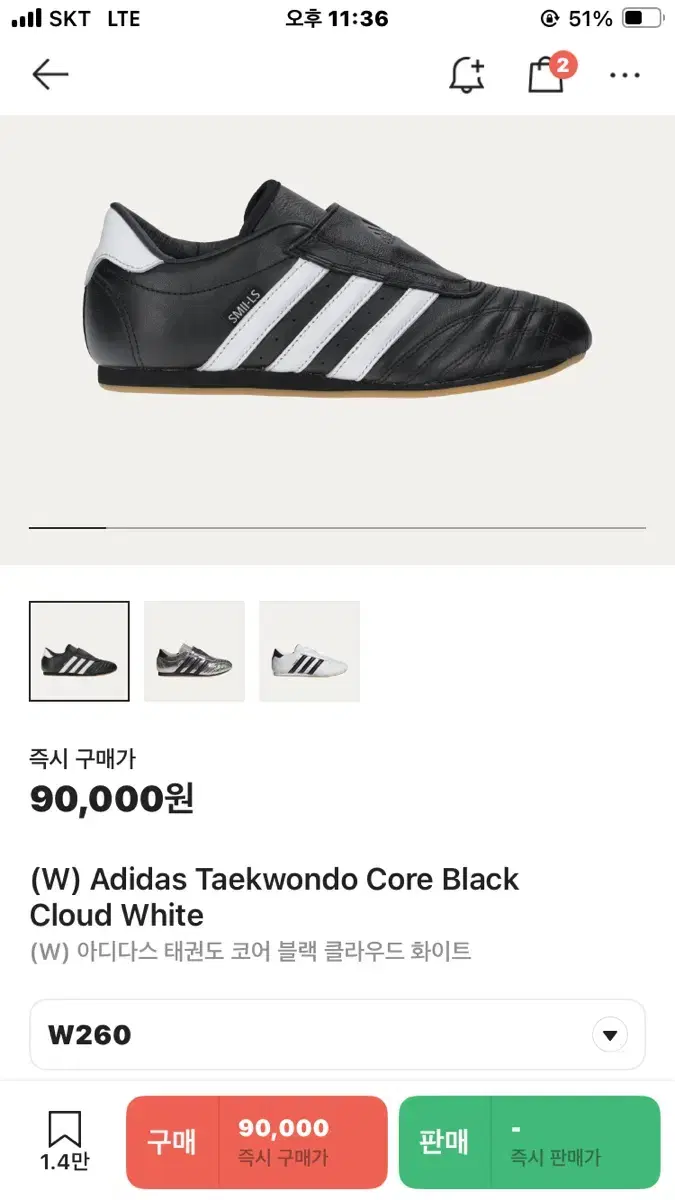Tap the signal strength bars icon
675x1200 pixels.
tap(26, 18)
